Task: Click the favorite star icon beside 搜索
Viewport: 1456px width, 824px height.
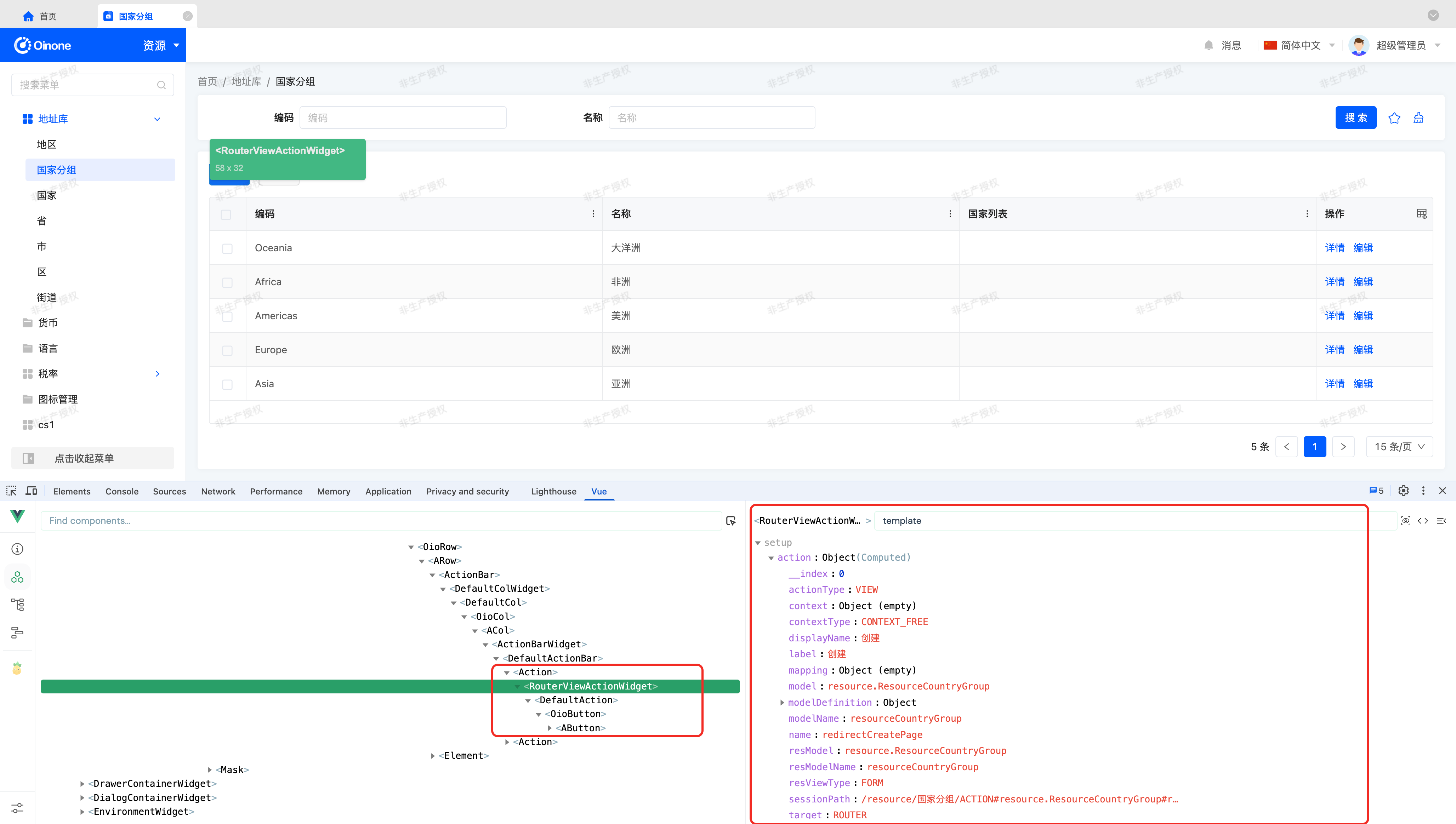Action: [1394, 118]
